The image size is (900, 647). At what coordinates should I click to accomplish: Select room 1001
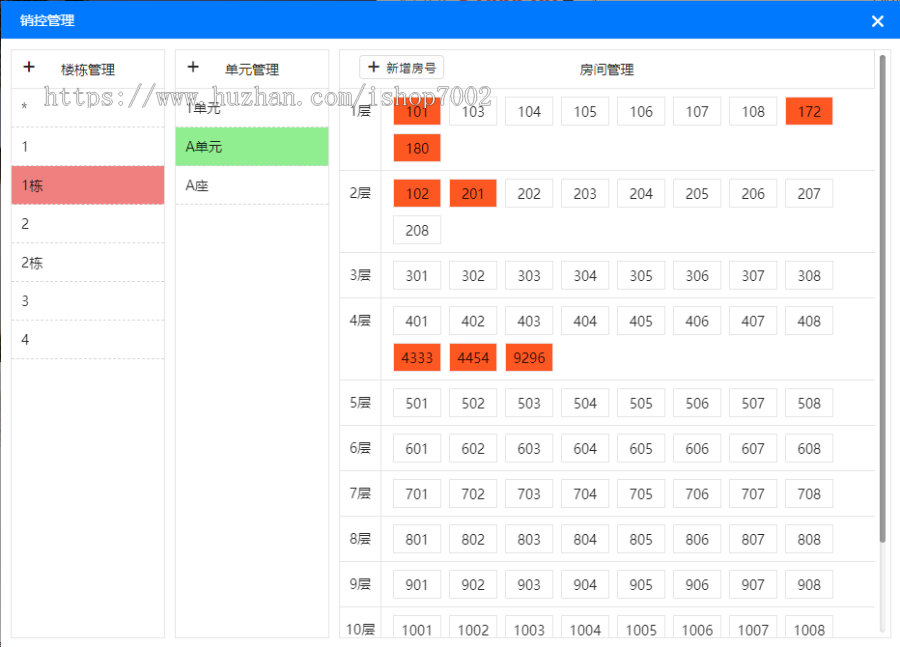[x=417, y=627]
